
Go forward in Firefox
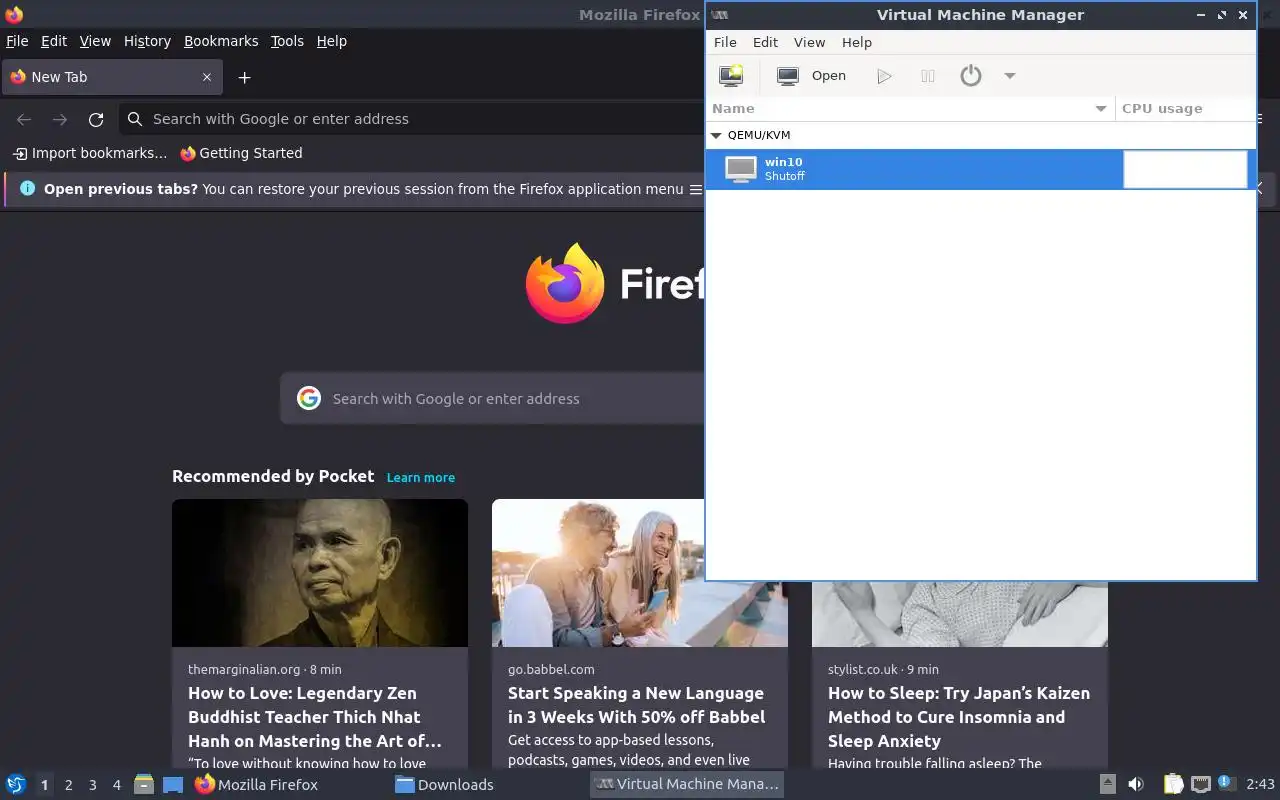pos(60,119)
